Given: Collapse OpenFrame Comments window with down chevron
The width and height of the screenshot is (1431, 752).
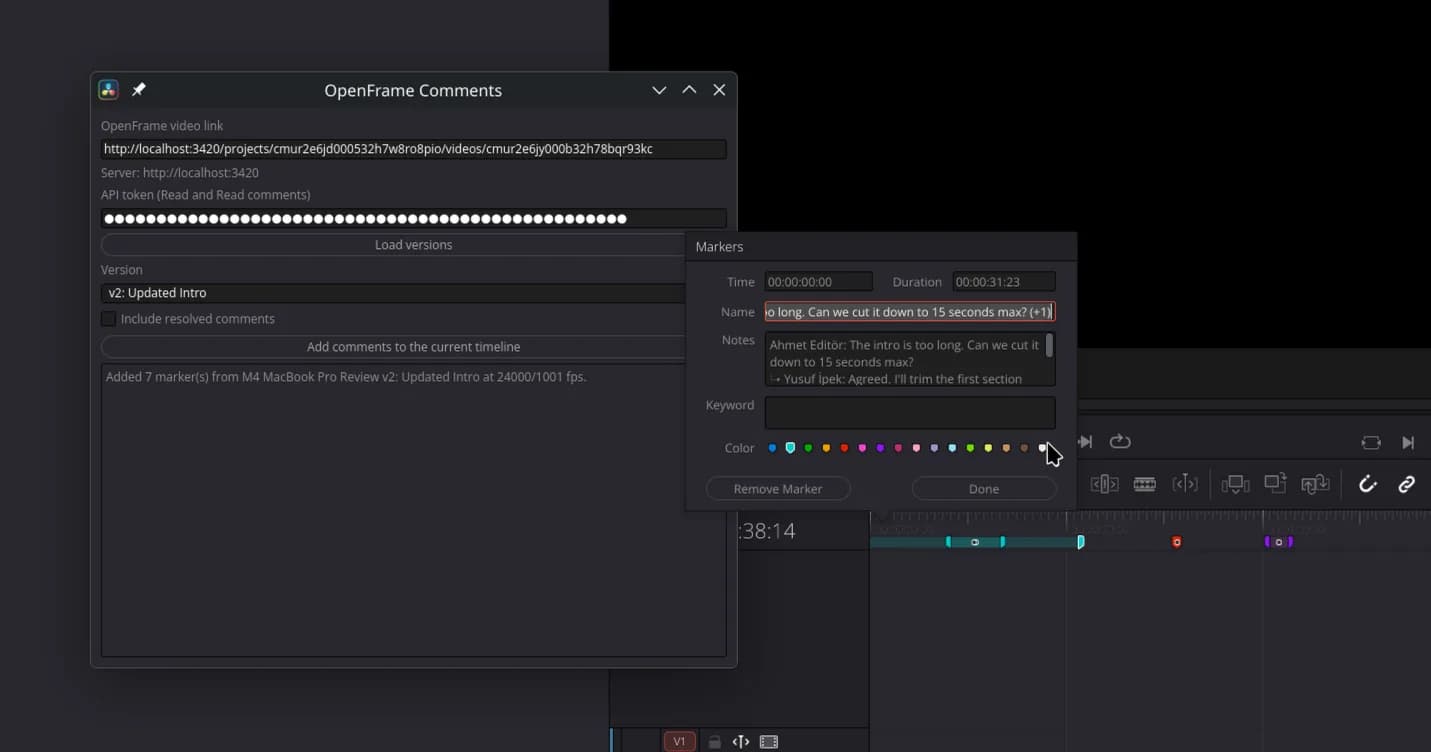Looking at the screenshot, I should click(659, 90).
